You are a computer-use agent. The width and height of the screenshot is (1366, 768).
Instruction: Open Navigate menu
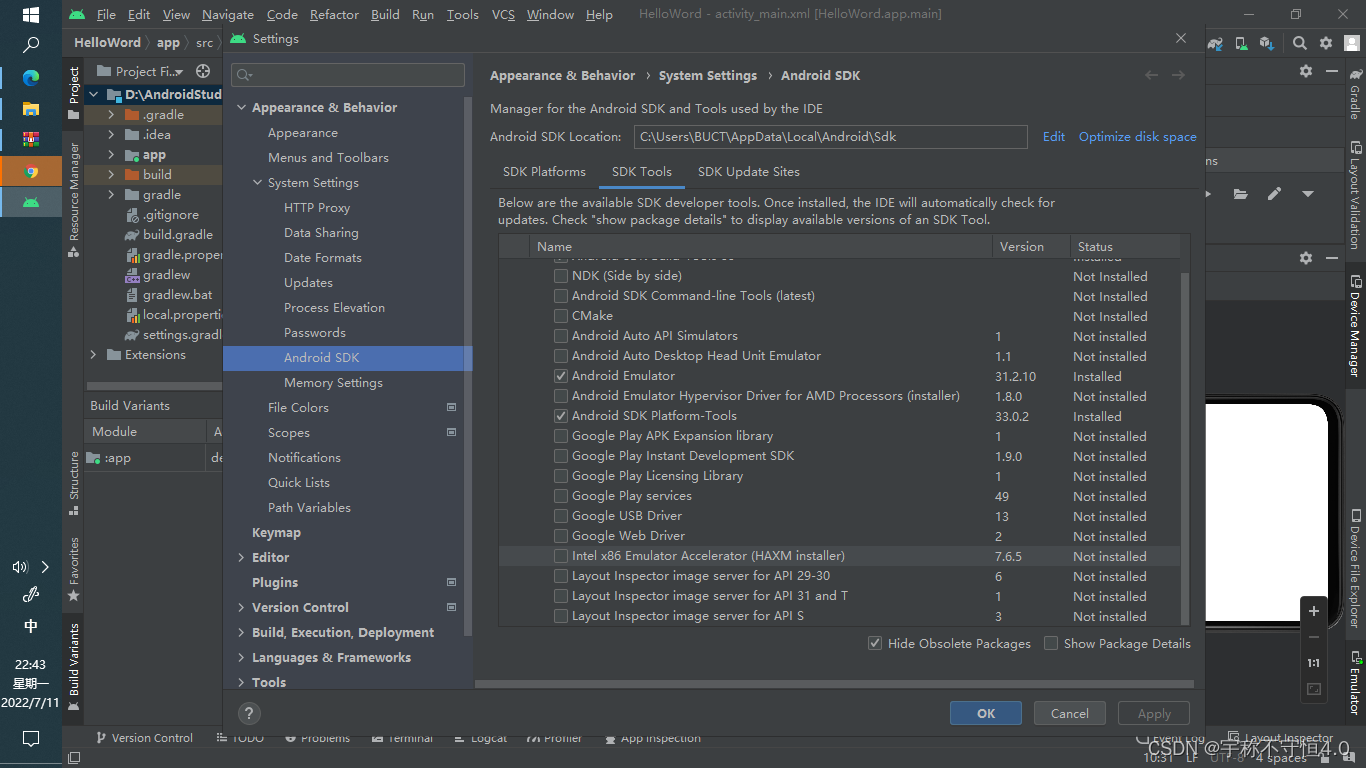pos(228,15)
